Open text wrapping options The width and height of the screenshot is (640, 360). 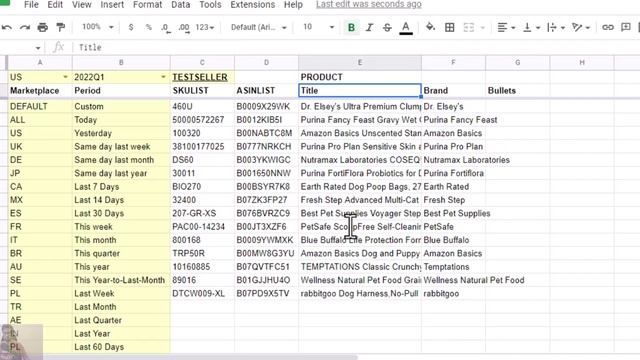556,27
